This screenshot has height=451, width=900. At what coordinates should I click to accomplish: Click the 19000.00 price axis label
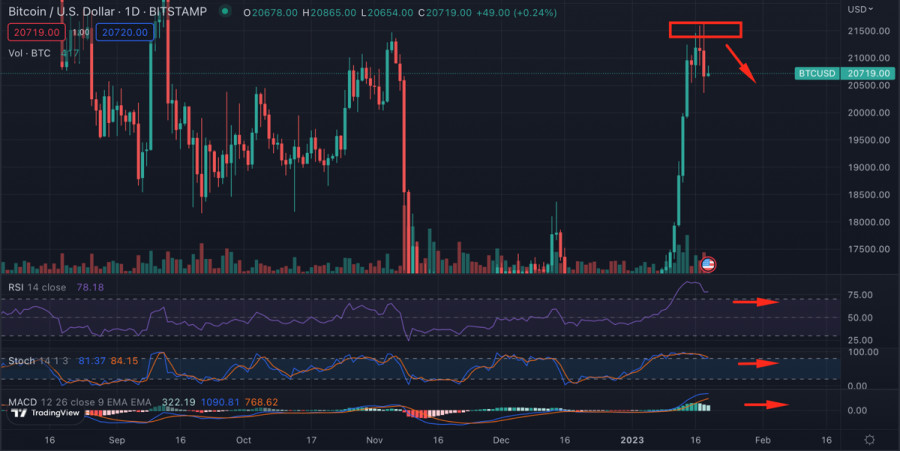click(x=868, y=168)
